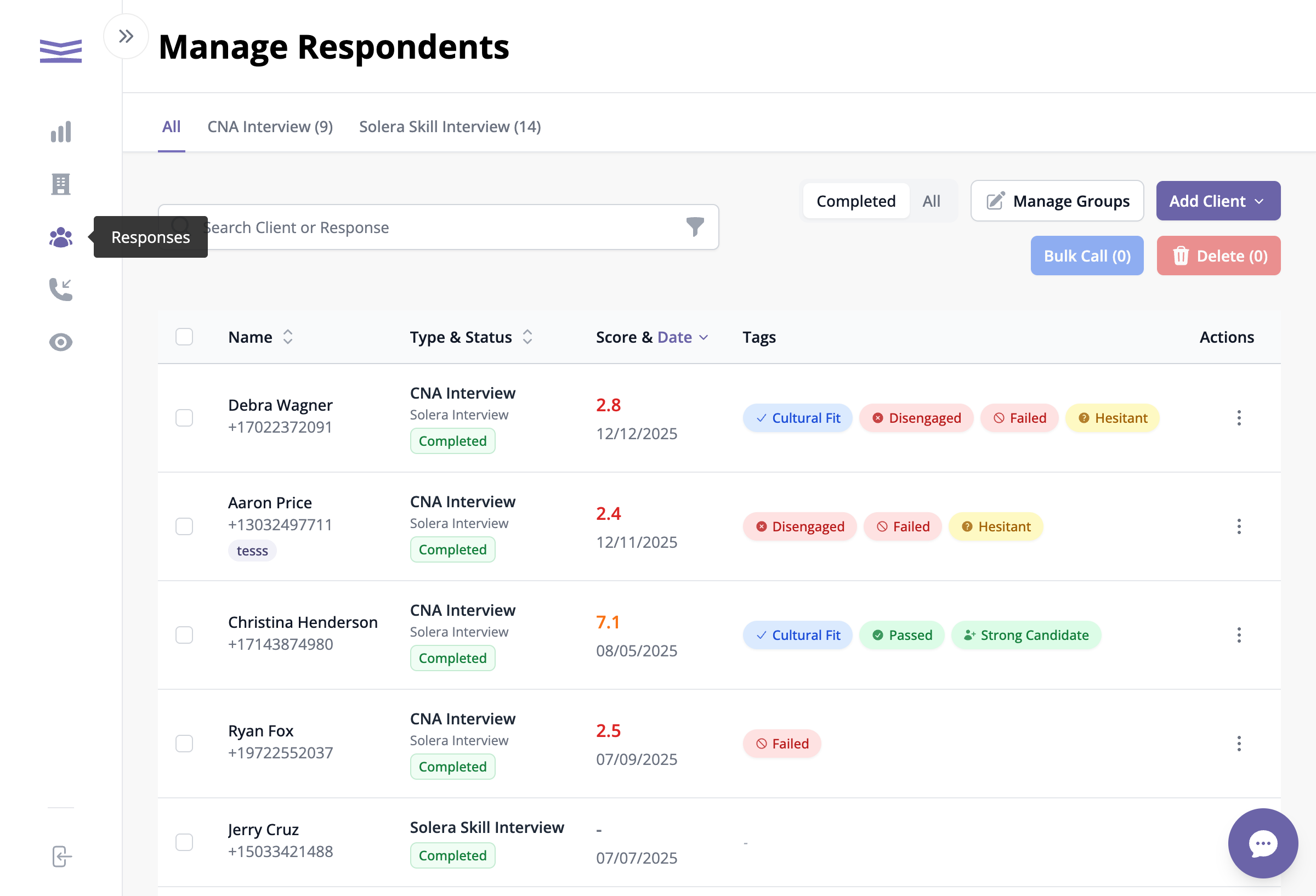The width and height of the screenshot is (1316, 896).
Task: Click the Strong Candidate tag
Action: (x=1025, y=635)
